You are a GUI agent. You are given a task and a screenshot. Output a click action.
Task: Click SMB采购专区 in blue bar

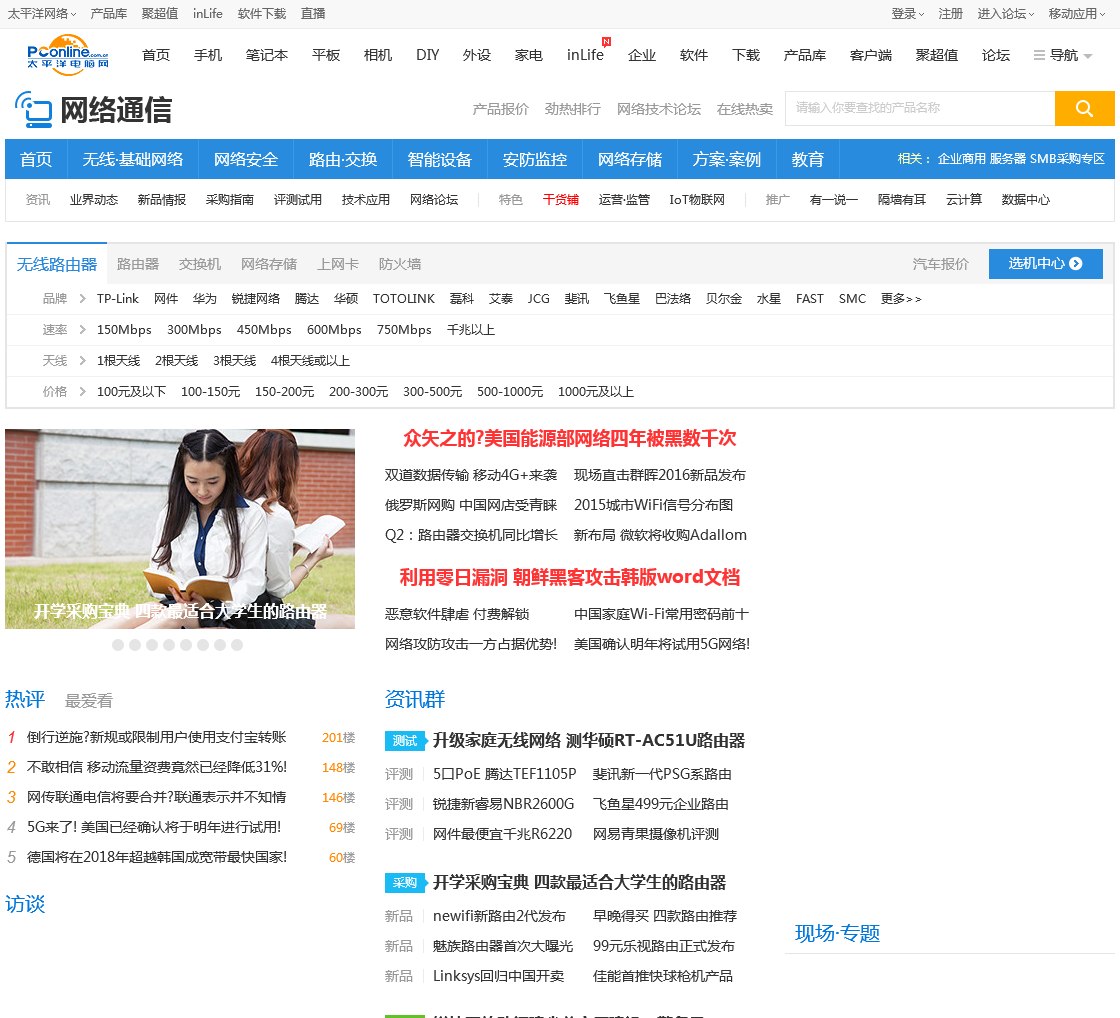point(1067,159)
